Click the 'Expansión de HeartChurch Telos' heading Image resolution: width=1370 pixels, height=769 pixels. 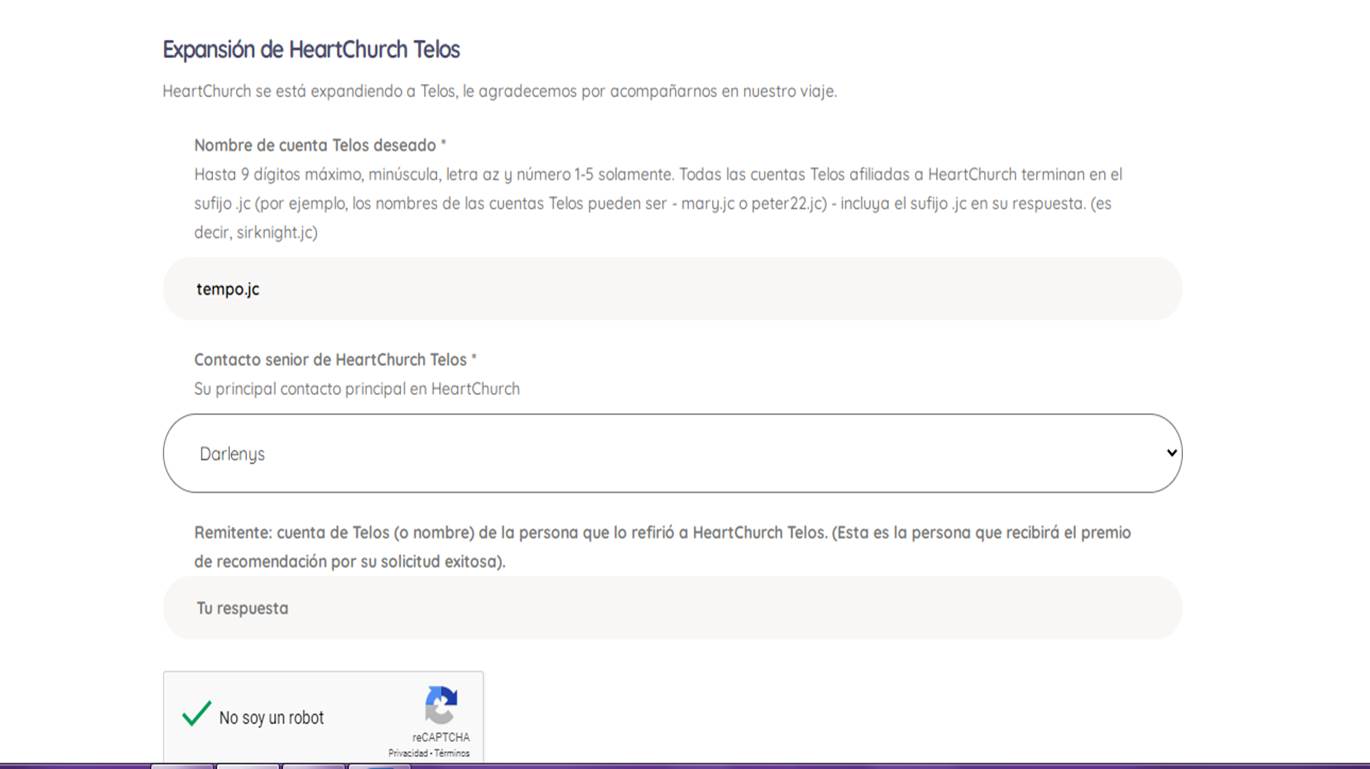point(311,49)
